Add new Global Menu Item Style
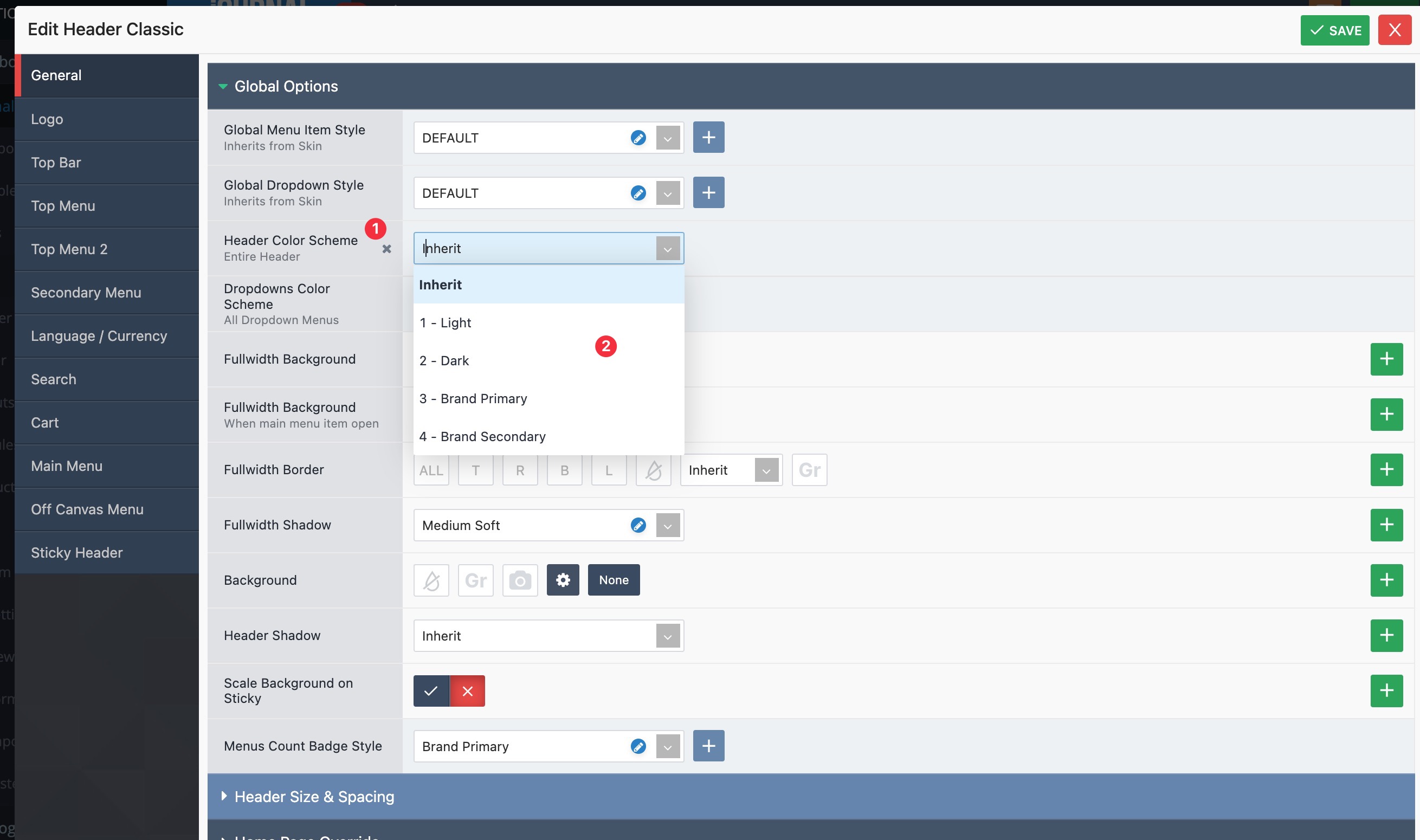The height and width of the screenshot is (840, 1420). coord(708,137)
